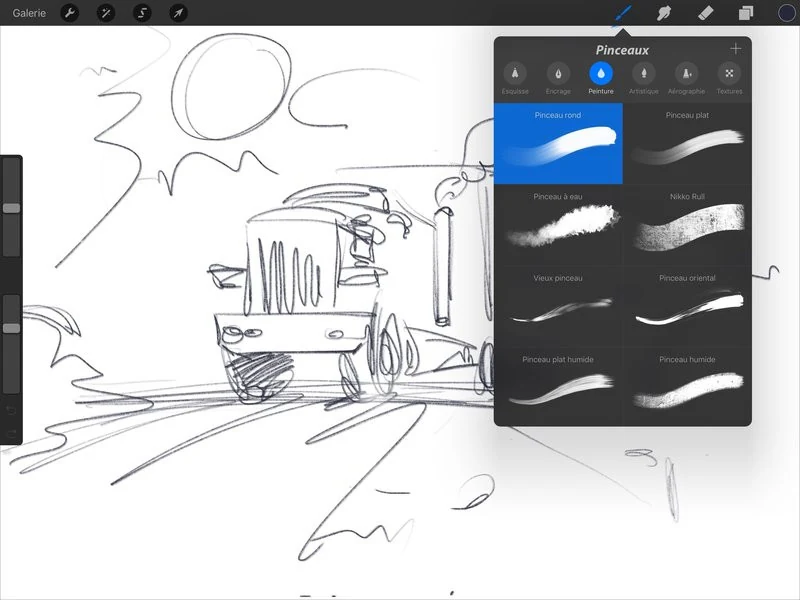
Task: Select the Eraser tool
Action: click(705, 13)
